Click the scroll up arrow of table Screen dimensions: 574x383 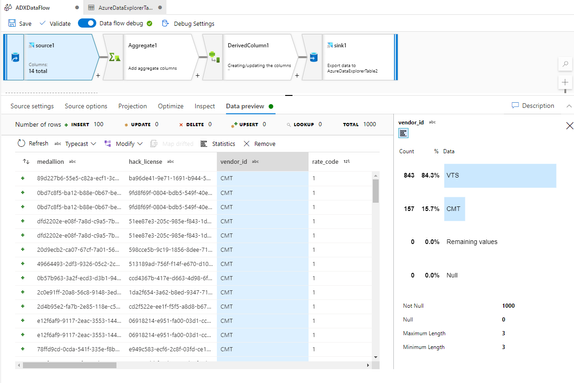(x=376, y=176)
